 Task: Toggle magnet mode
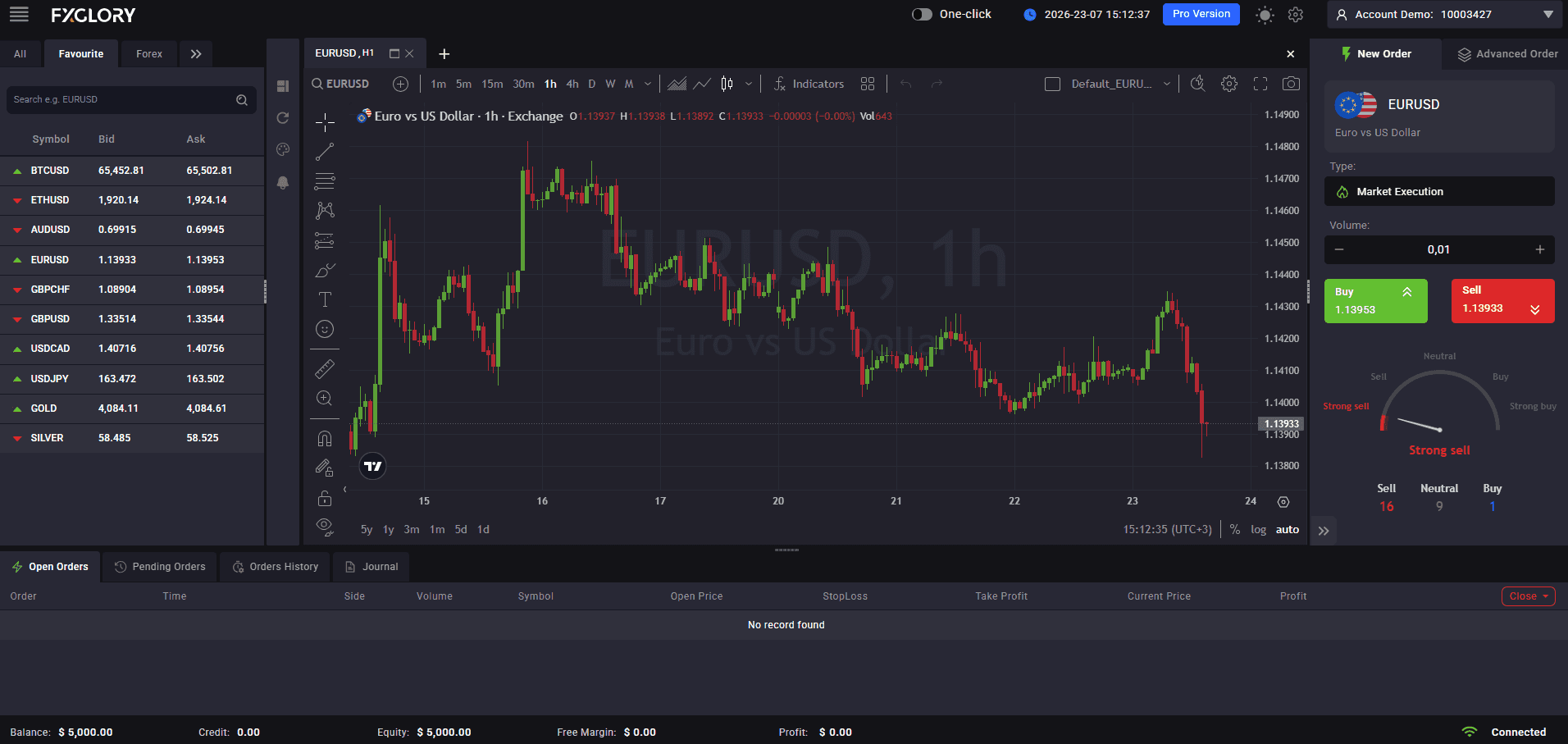pyautogui.click(x=325, y=439)
